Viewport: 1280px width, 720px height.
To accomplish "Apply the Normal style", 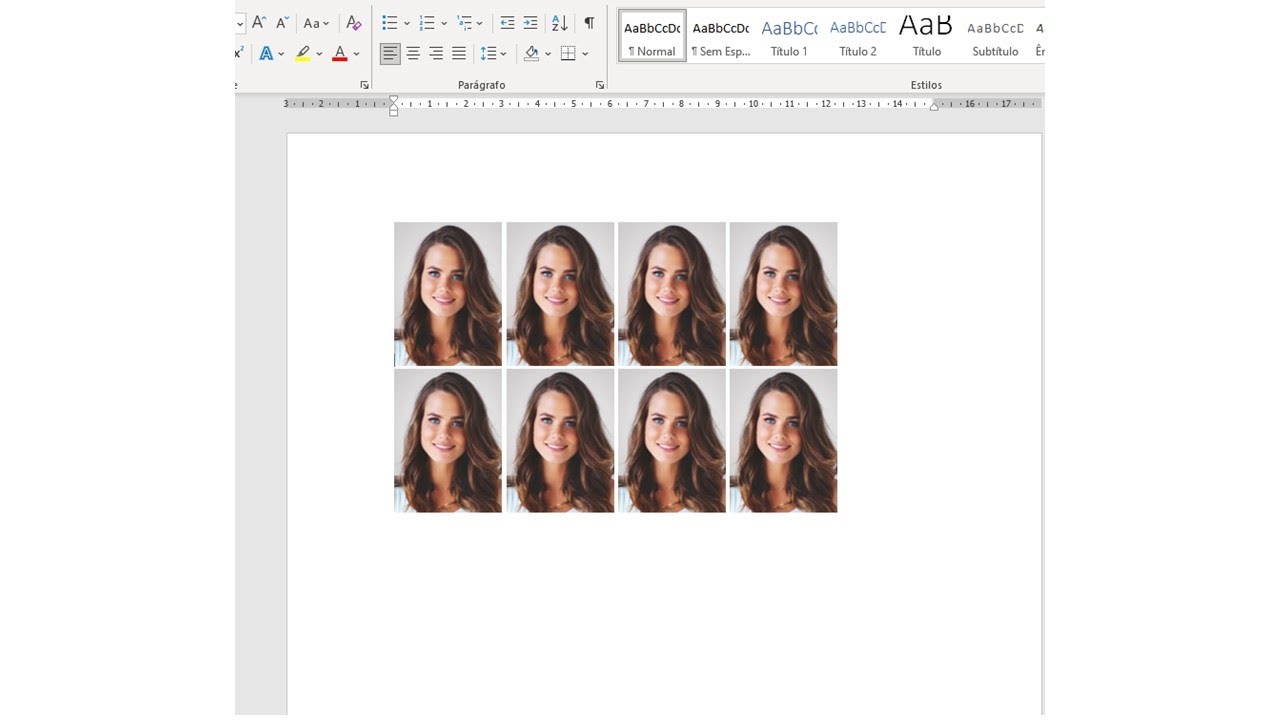I will click(x=652, y=36).
